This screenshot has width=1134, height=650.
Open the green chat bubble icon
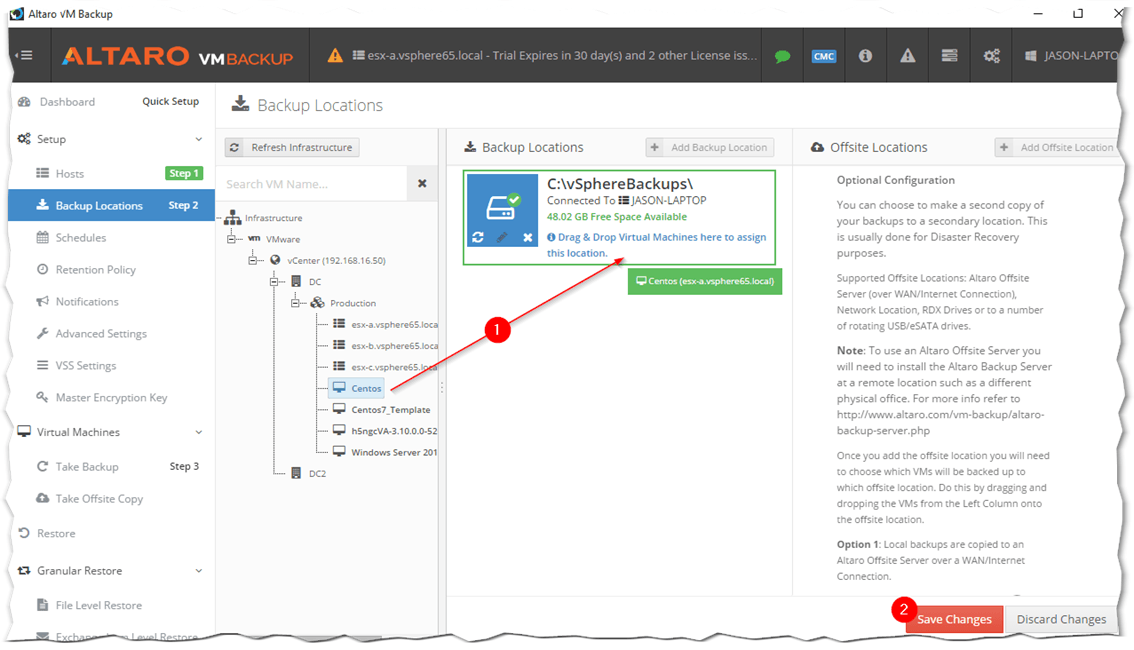pos(782,56)
